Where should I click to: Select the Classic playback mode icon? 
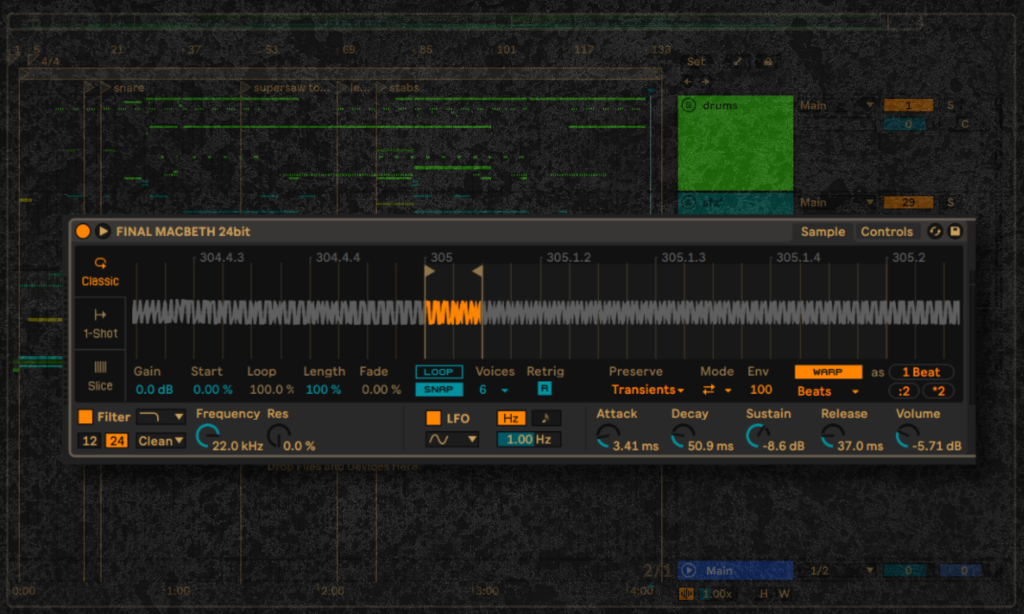point(100,271)
